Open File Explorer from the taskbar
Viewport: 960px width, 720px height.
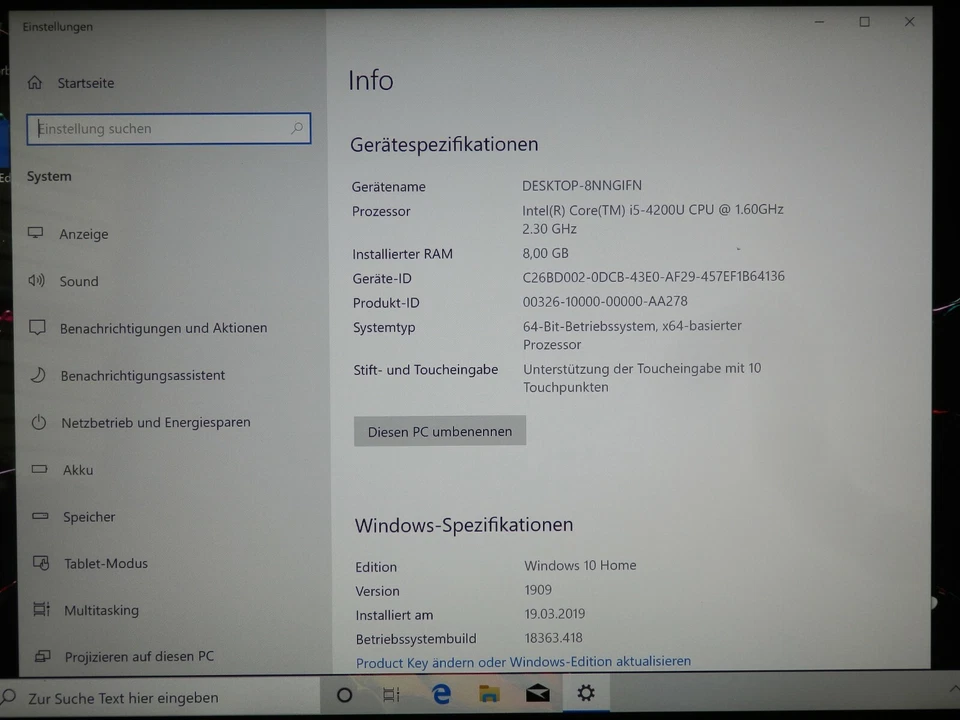pyautogui.click(x=488, y=693)
